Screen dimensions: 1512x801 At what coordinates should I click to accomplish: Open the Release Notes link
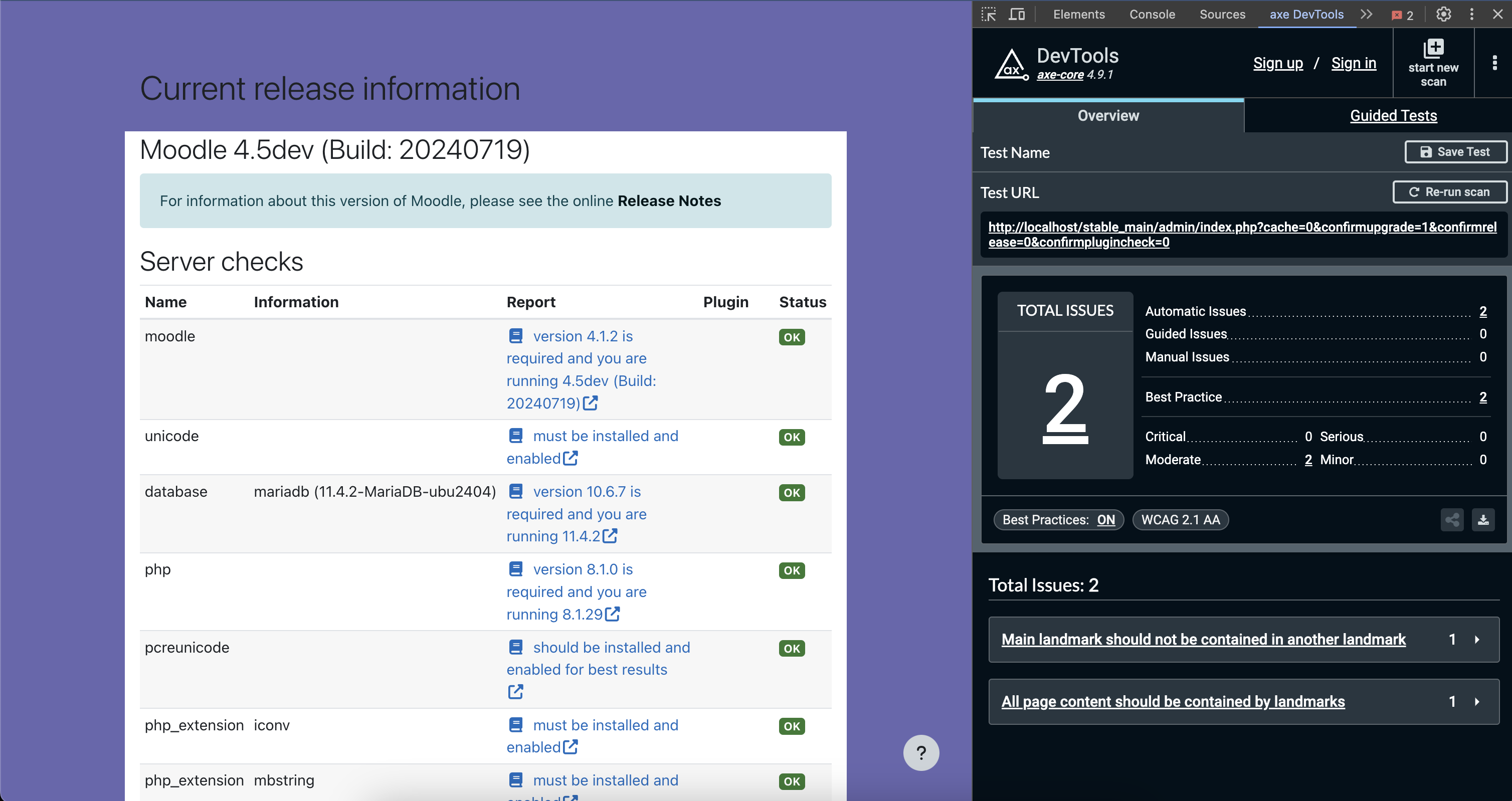tap(669, 201)
